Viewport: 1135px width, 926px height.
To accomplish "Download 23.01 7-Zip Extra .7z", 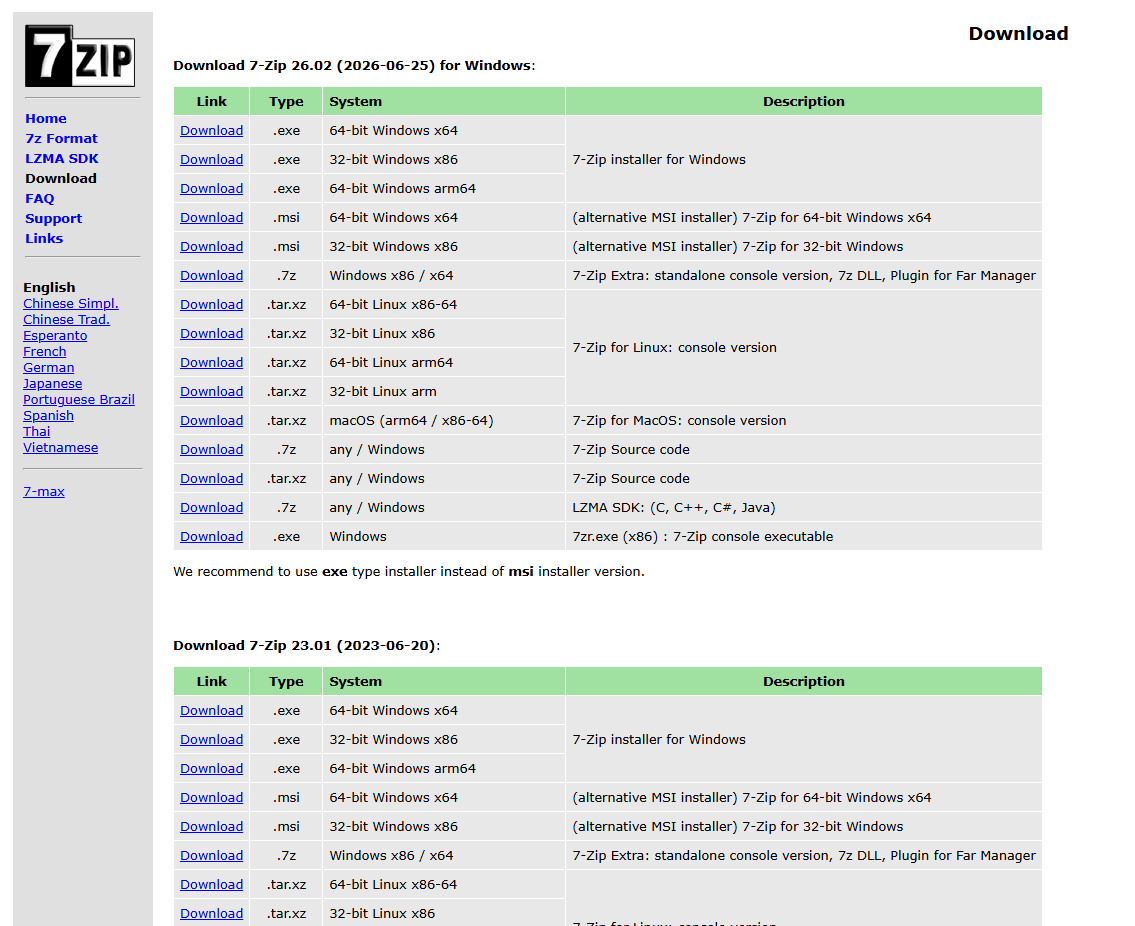I will 211,855.
